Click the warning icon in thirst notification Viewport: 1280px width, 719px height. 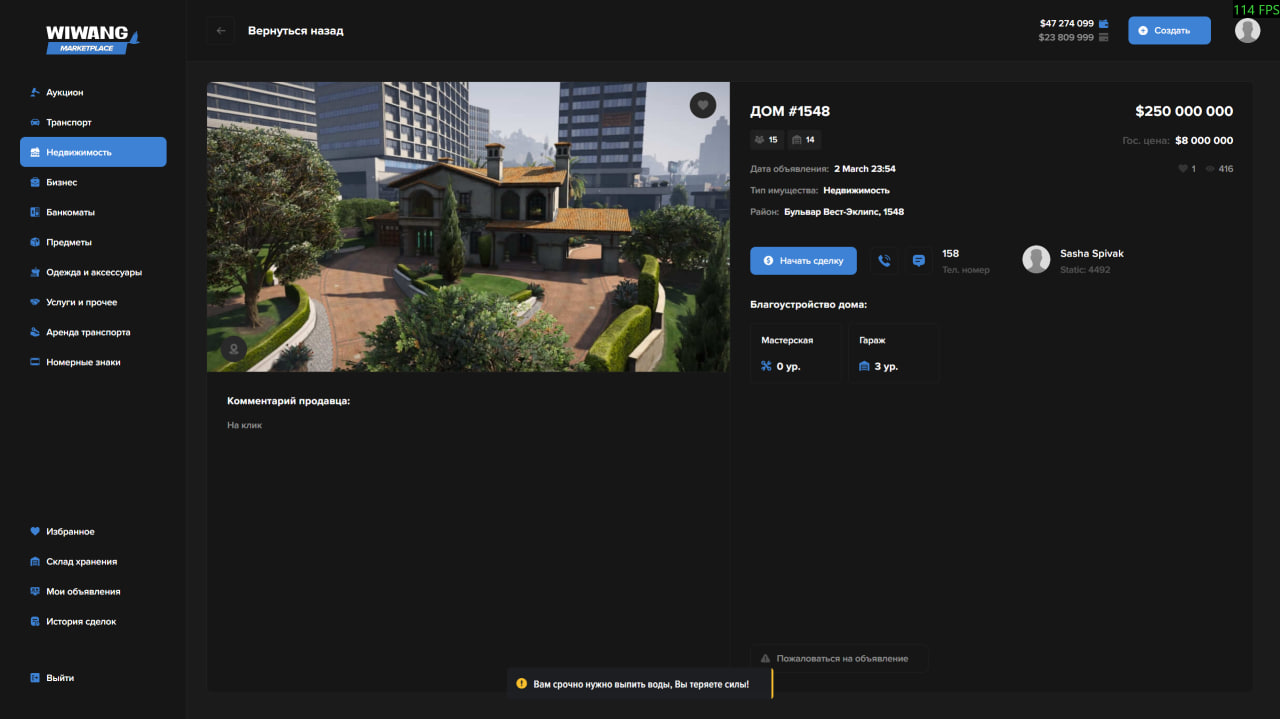pyautogui.click(x=521, y=684)
